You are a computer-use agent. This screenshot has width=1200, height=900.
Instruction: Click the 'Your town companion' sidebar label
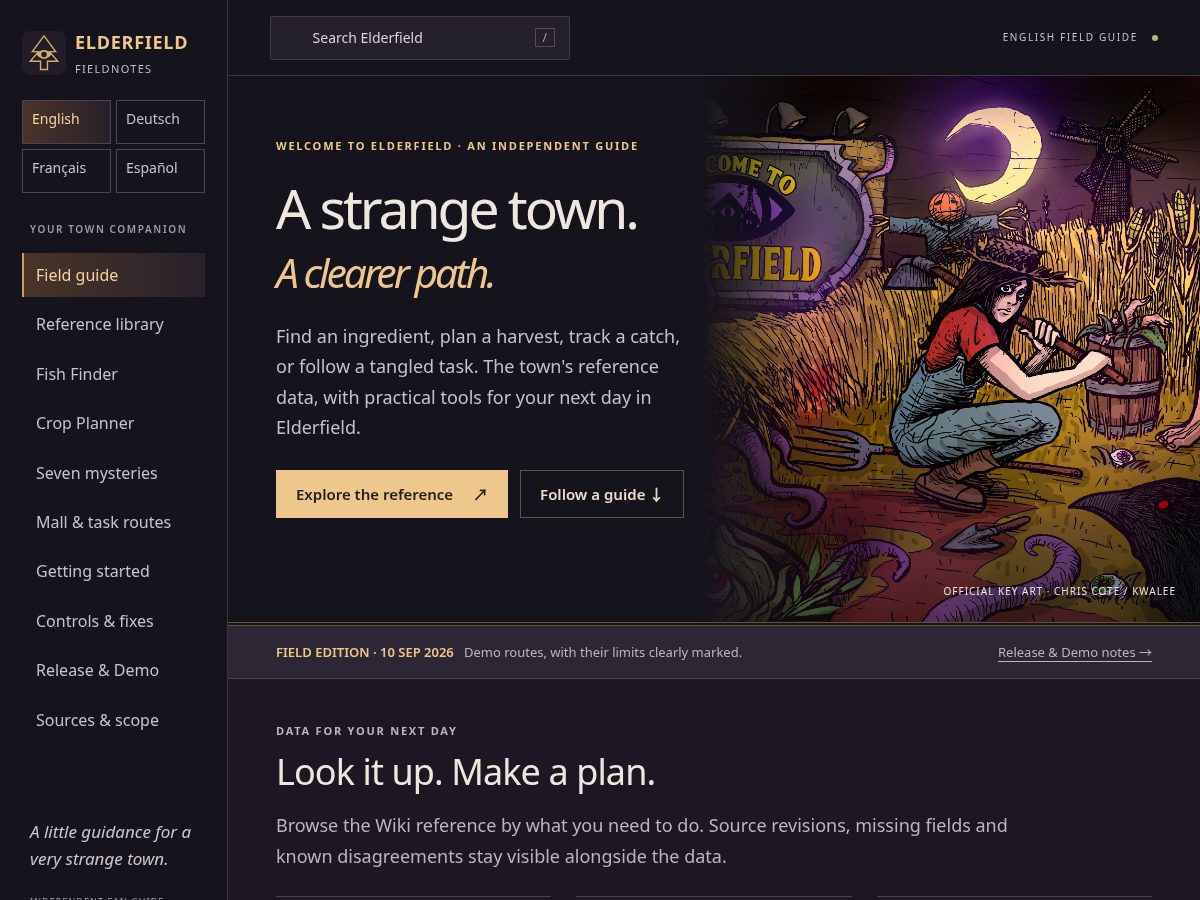click(108, 229)
